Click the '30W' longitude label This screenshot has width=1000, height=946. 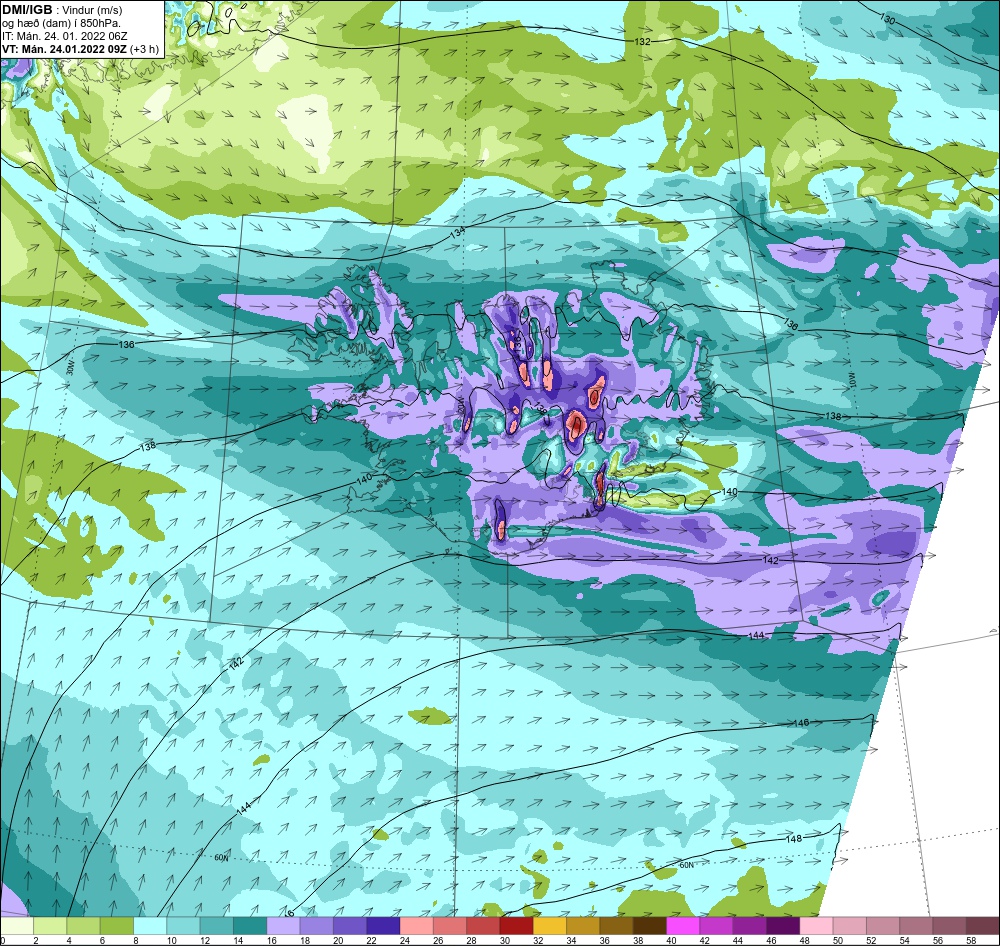(70, 369)
